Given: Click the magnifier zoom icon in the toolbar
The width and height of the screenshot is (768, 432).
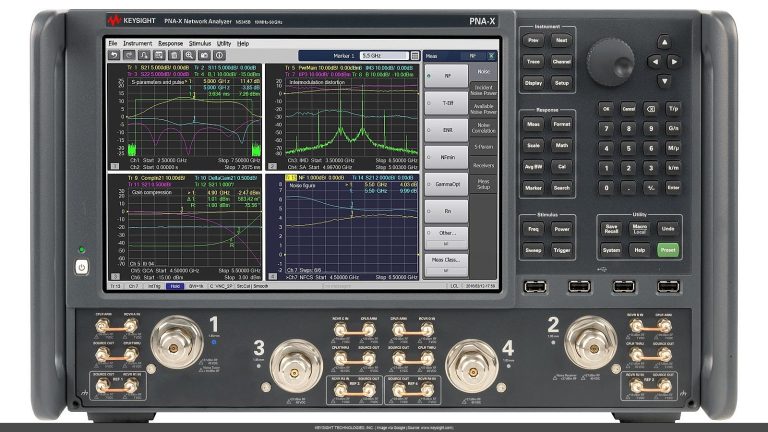Looking at the screenshot, I should 189,55.
